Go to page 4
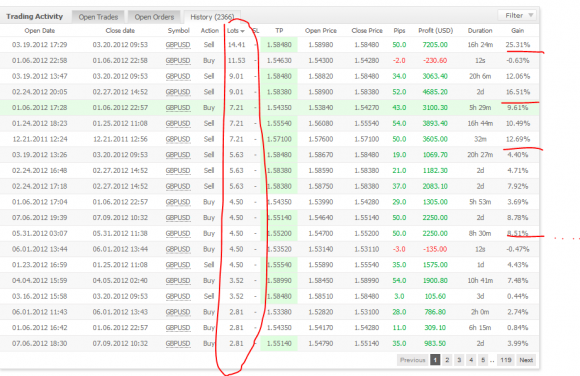 471,360
